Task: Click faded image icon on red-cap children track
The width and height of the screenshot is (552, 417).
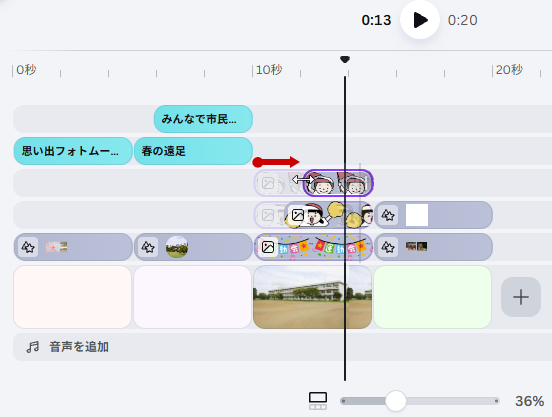Action: tap(268, 183)
